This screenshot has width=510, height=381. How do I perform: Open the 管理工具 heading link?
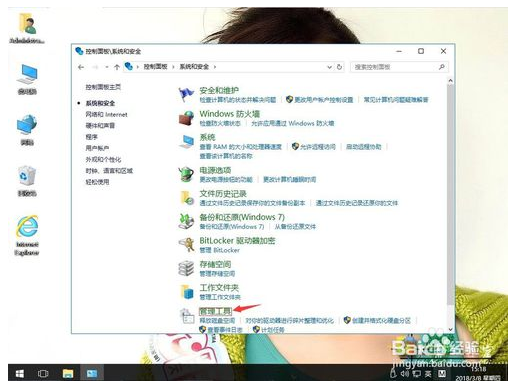[x=215, y=311]
